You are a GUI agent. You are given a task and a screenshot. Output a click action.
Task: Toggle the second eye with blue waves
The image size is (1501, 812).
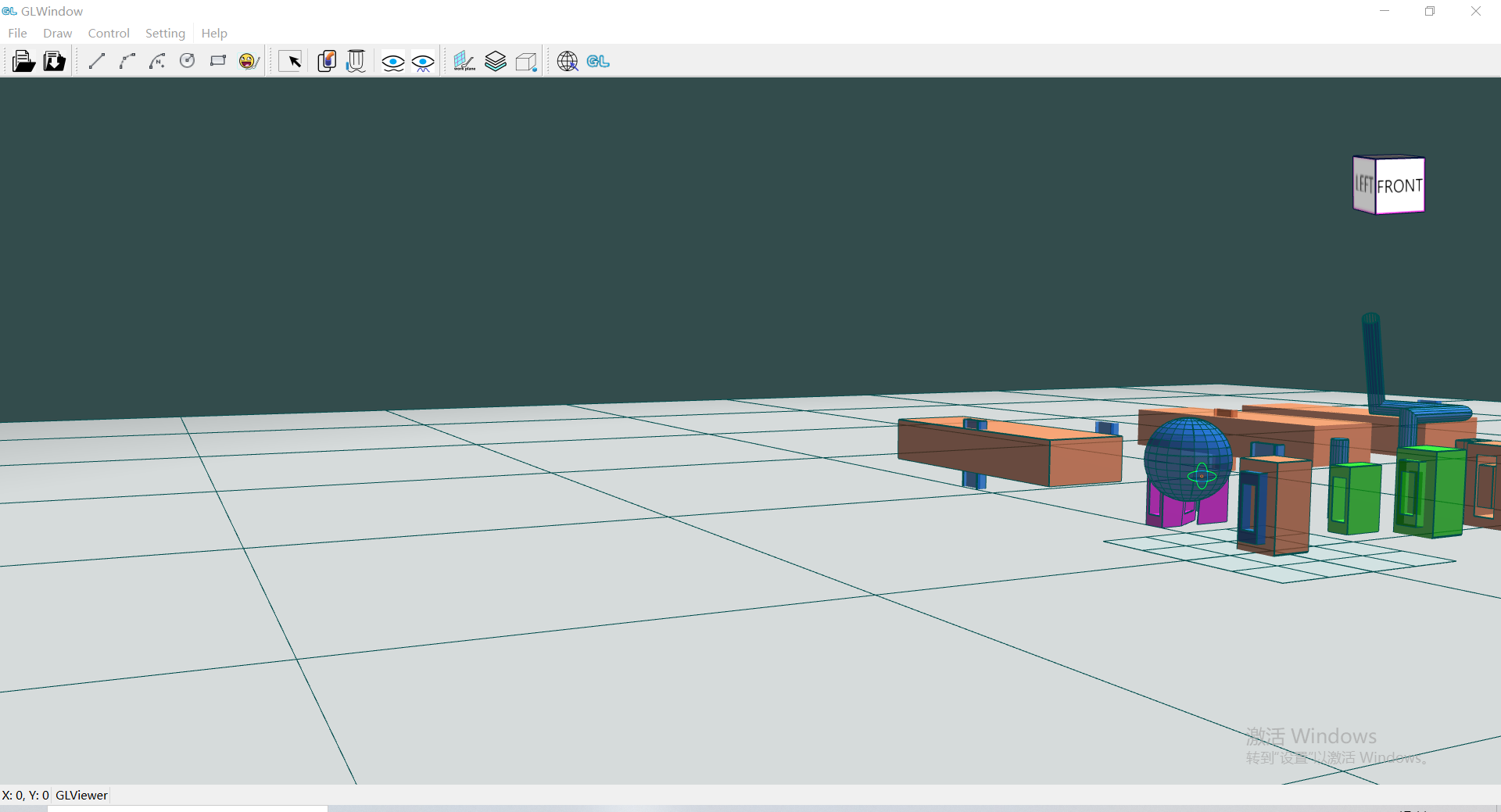coord(423,62)
